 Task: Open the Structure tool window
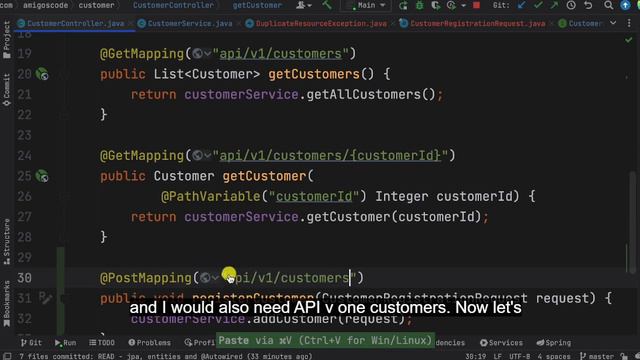coord(7,242)
